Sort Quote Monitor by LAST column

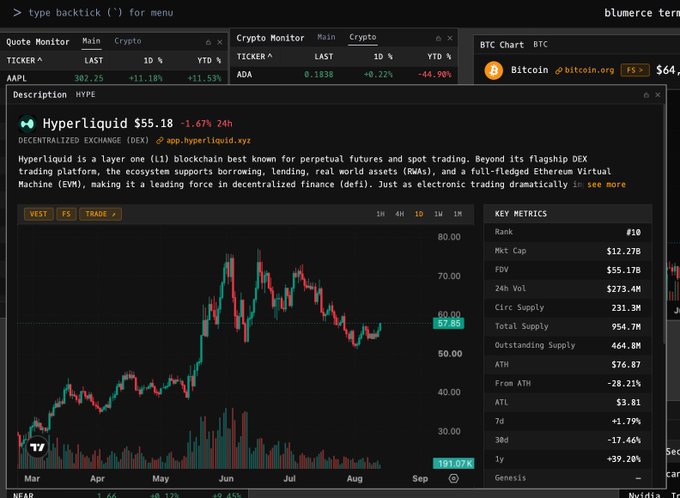coord(94,60)
